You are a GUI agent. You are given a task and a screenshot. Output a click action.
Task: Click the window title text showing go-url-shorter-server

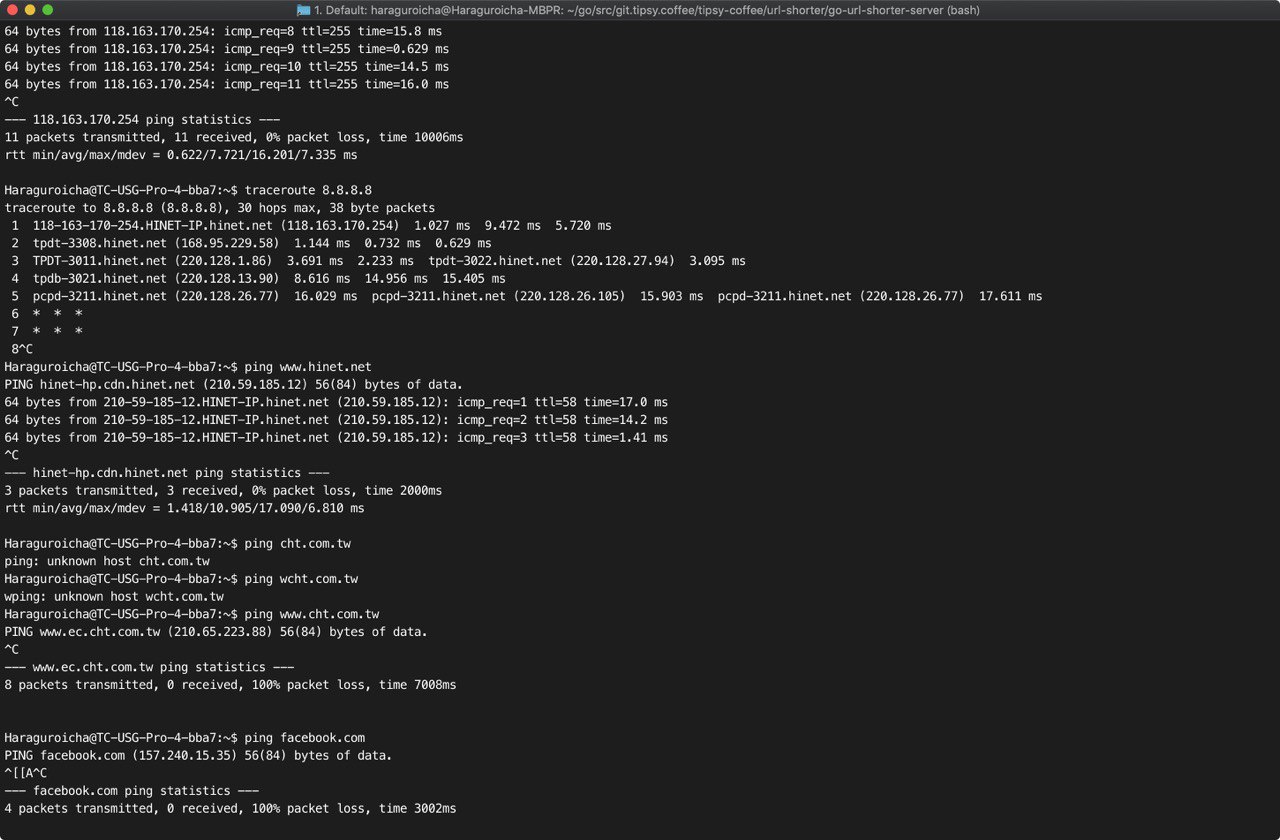pos(648,10)
